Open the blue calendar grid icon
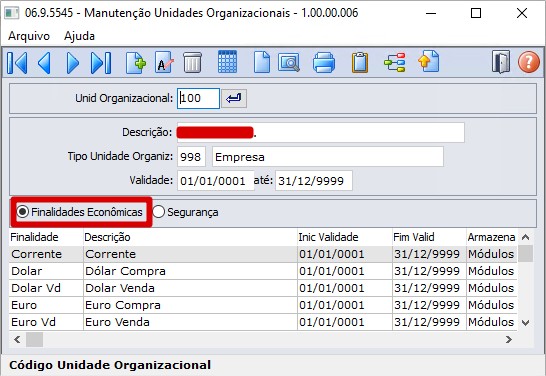The width and height of the screenshot is (546, 376). click(x=227, y=62)
